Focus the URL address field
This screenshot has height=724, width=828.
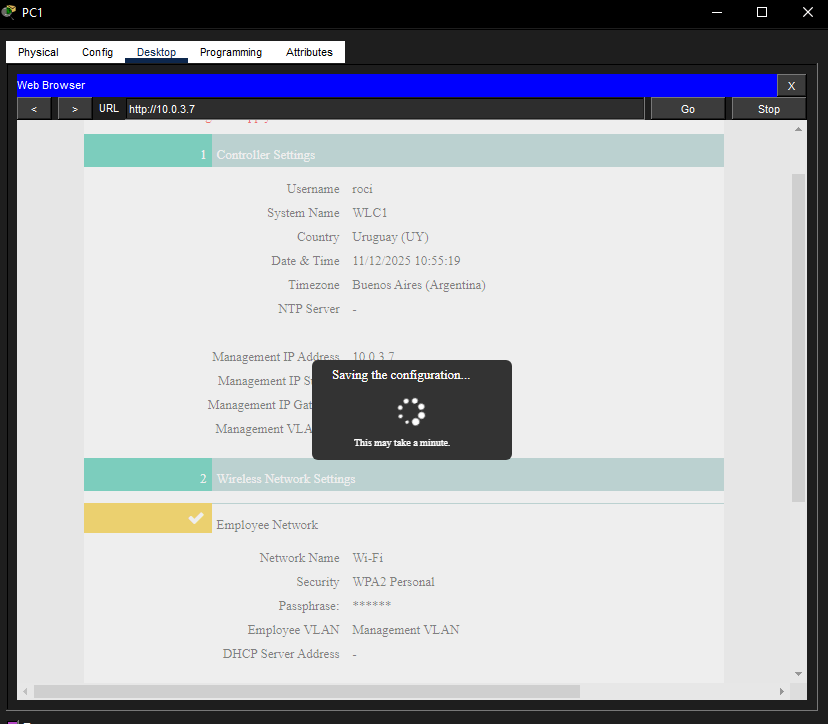coord(384,109)
